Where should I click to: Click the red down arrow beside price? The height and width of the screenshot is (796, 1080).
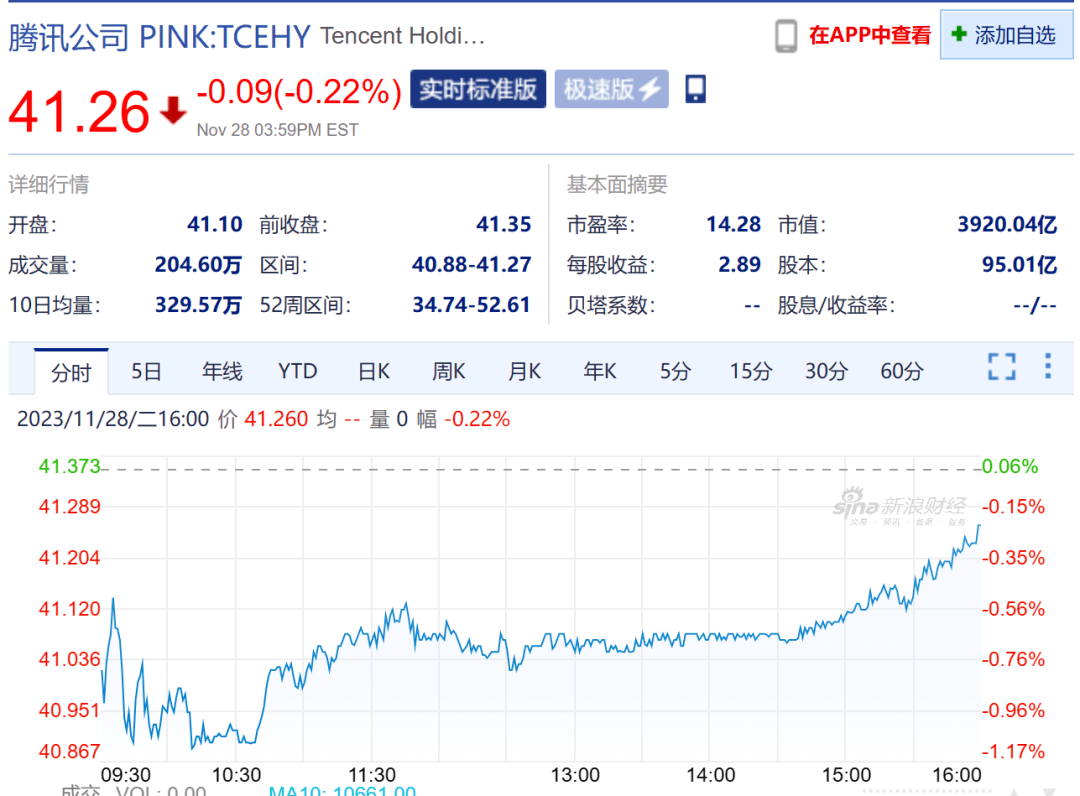coord(173,110)
